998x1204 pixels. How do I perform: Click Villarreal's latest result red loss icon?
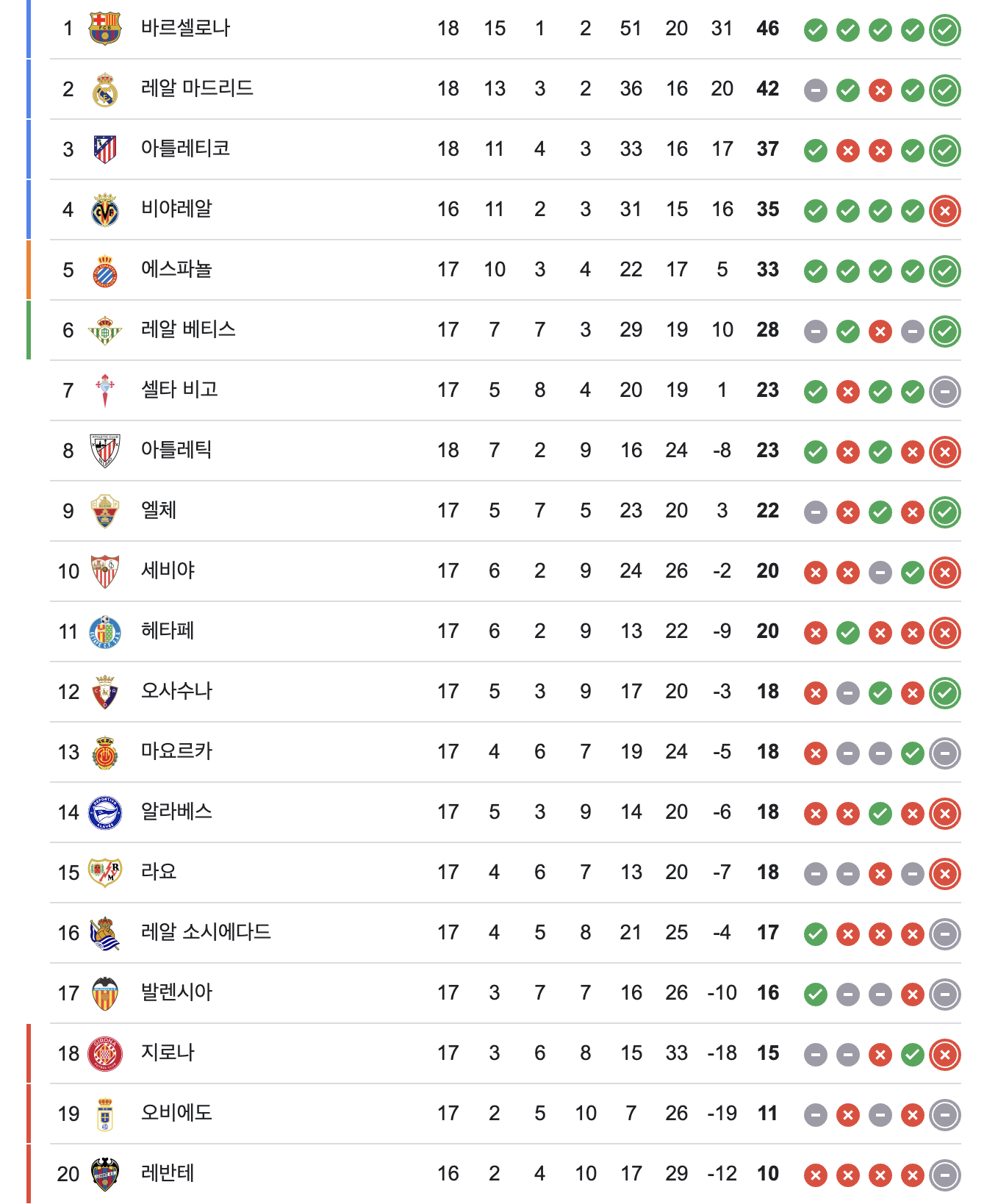pyautogui.click(x=945, y=211)
